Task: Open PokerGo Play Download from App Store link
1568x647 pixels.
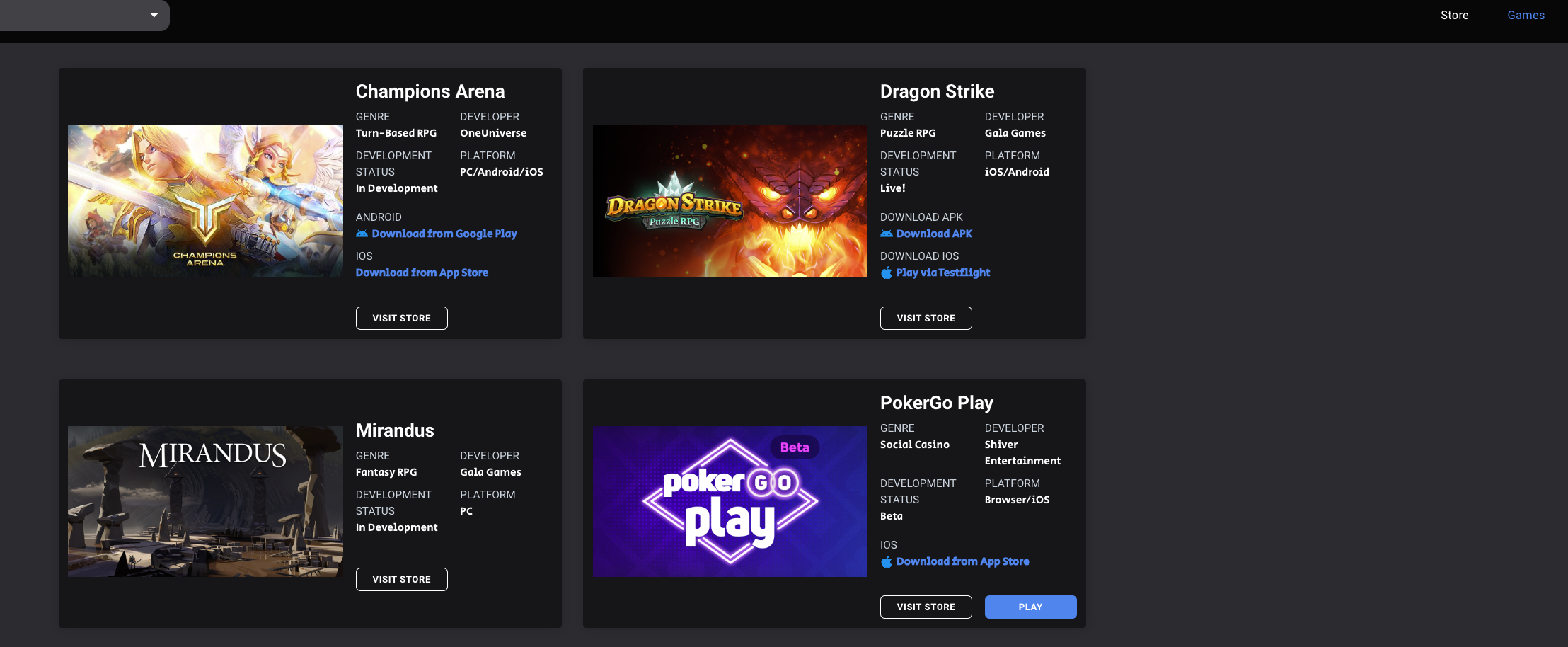Action: [962, 561]
